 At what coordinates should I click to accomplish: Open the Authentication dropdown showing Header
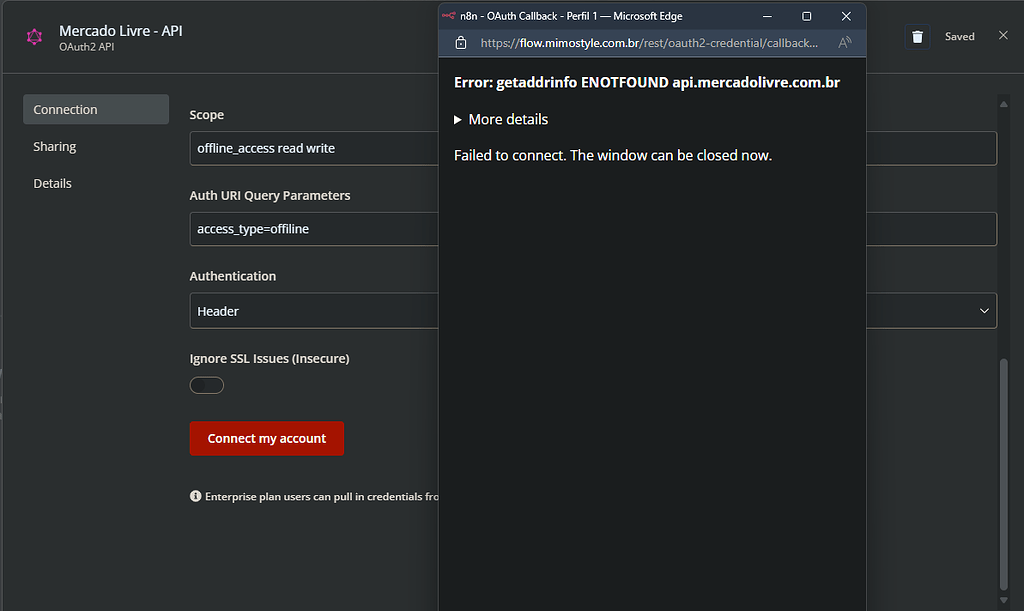point(314,311)
